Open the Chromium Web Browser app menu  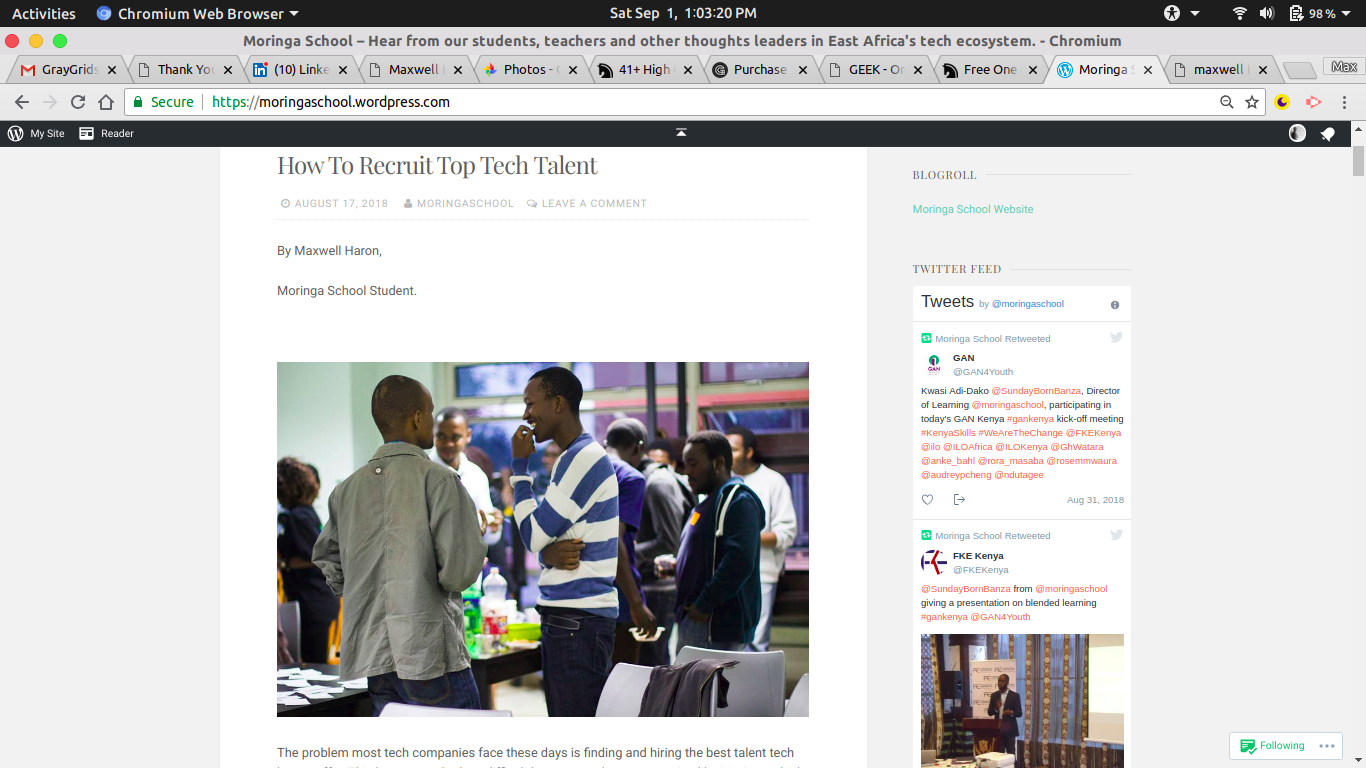(x=198, y=13)
